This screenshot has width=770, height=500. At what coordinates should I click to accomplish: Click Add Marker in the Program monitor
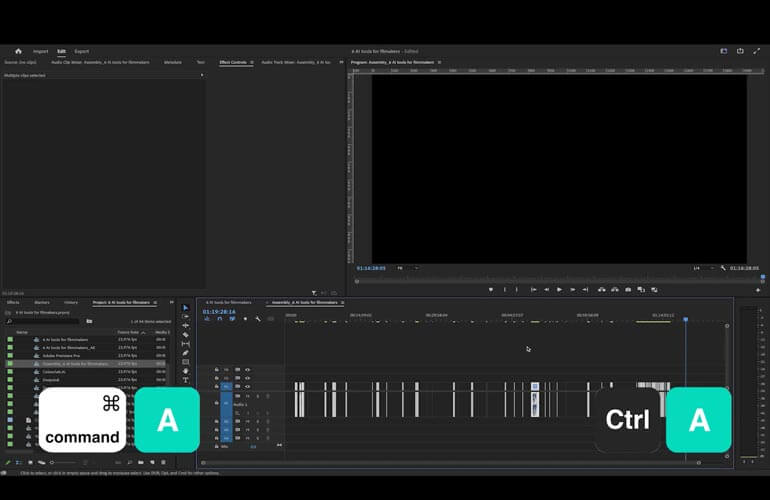(x=491, y=290)
